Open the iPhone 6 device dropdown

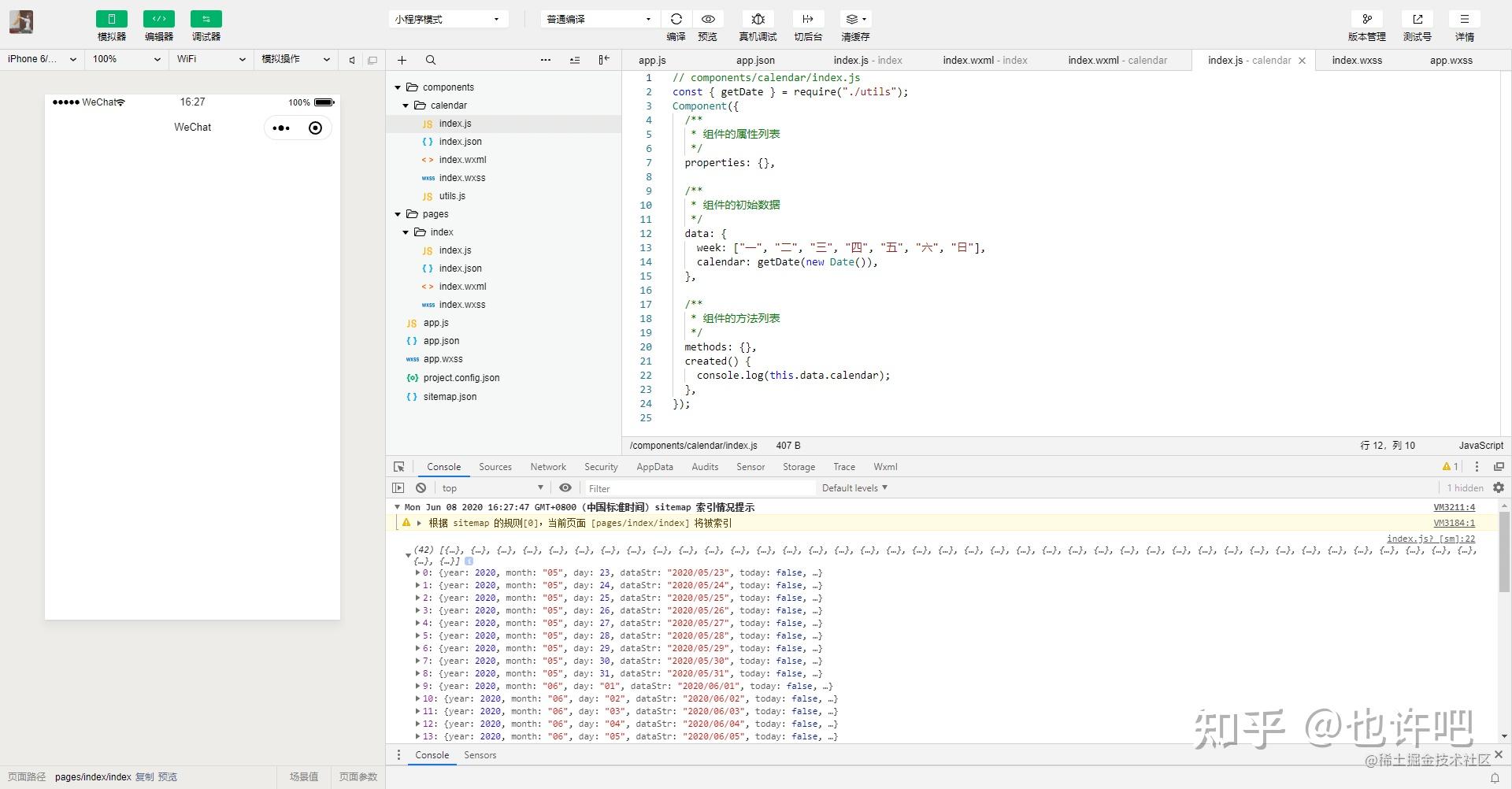click(42, 59)
